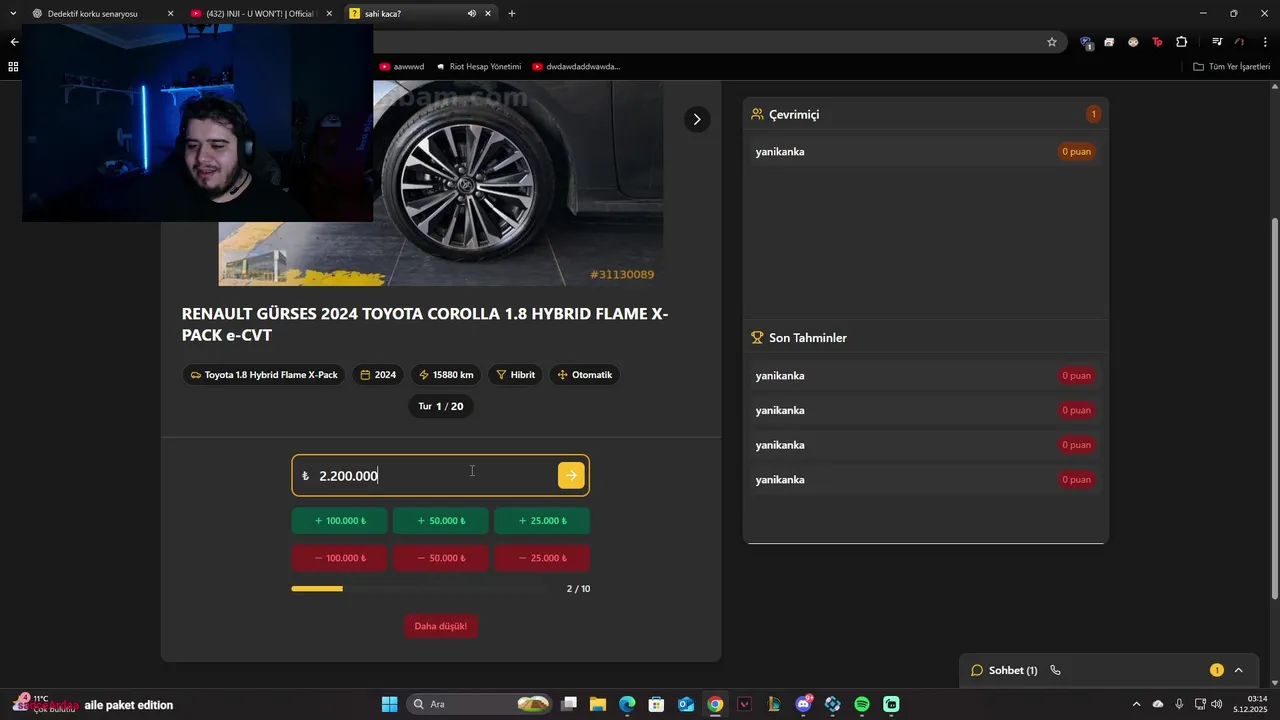Open the round face extension icon
The width and height of the screenshot is (1280, 720).
[1133, 42]
